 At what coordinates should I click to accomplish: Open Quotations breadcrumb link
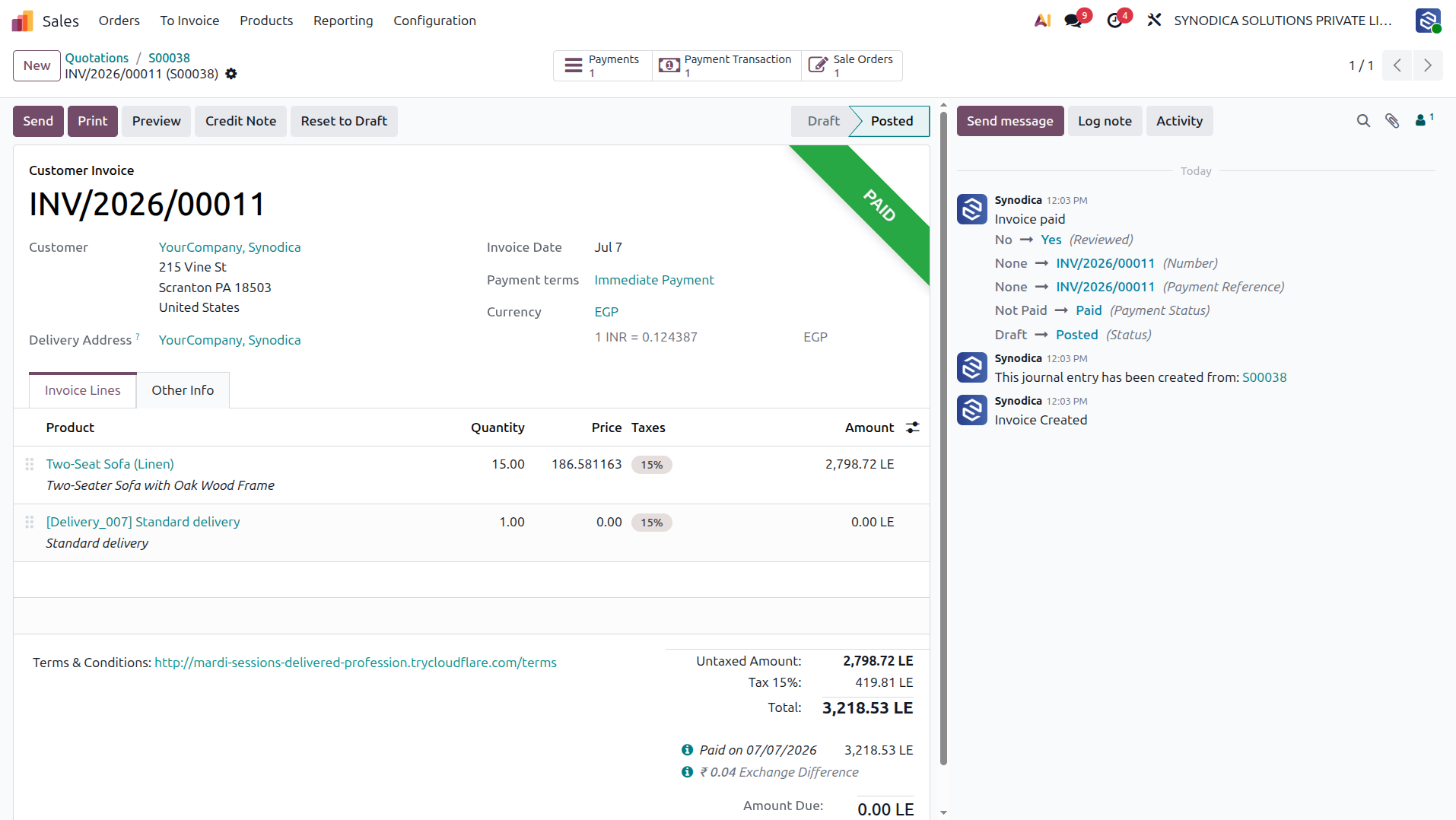point(97,58)
